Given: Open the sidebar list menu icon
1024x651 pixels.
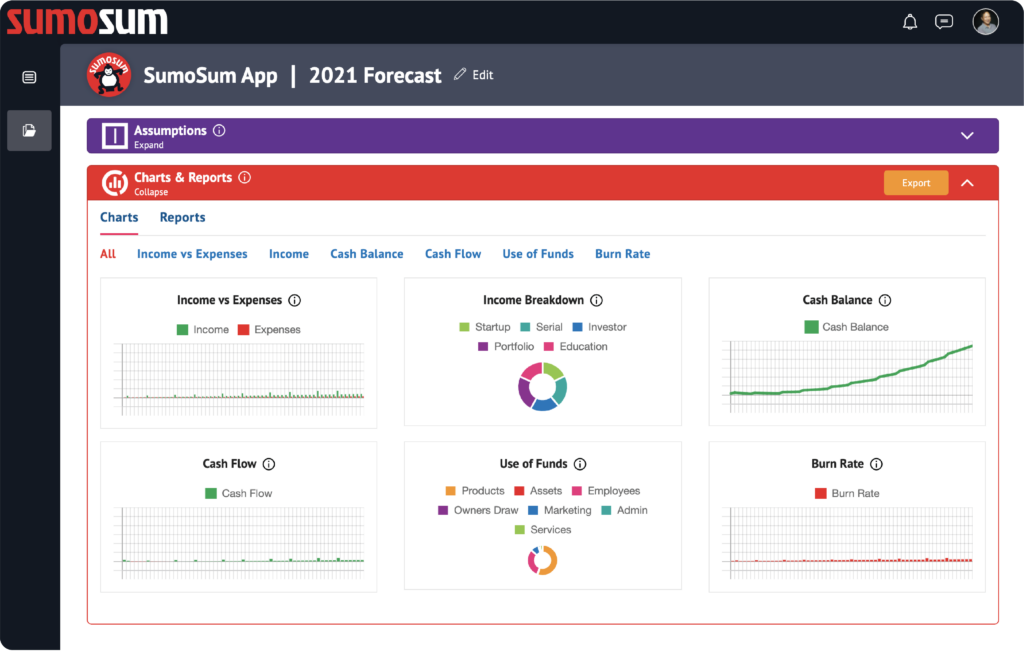Looking at the screenshot, I should click(29, 77).
